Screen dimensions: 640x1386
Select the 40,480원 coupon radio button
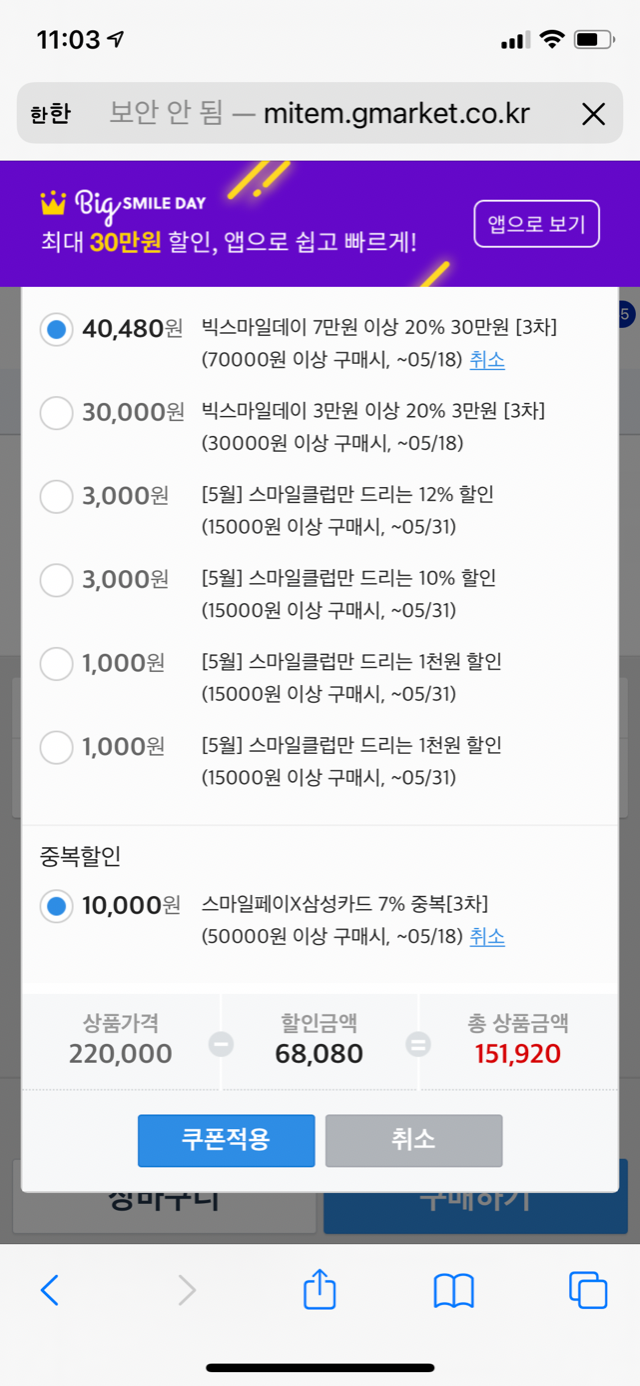point(57,328)
